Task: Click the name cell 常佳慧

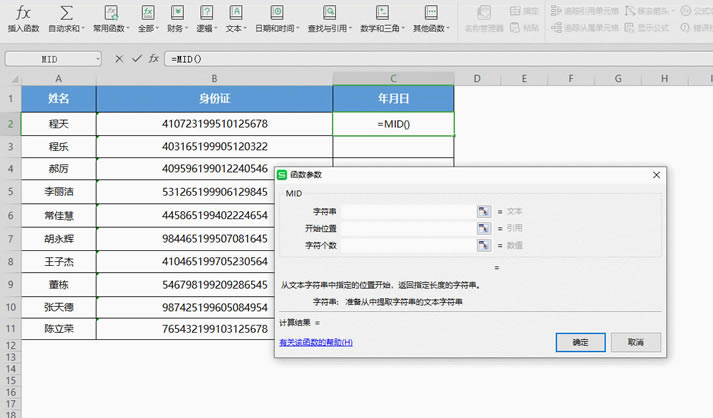Action: pos(59,216)
